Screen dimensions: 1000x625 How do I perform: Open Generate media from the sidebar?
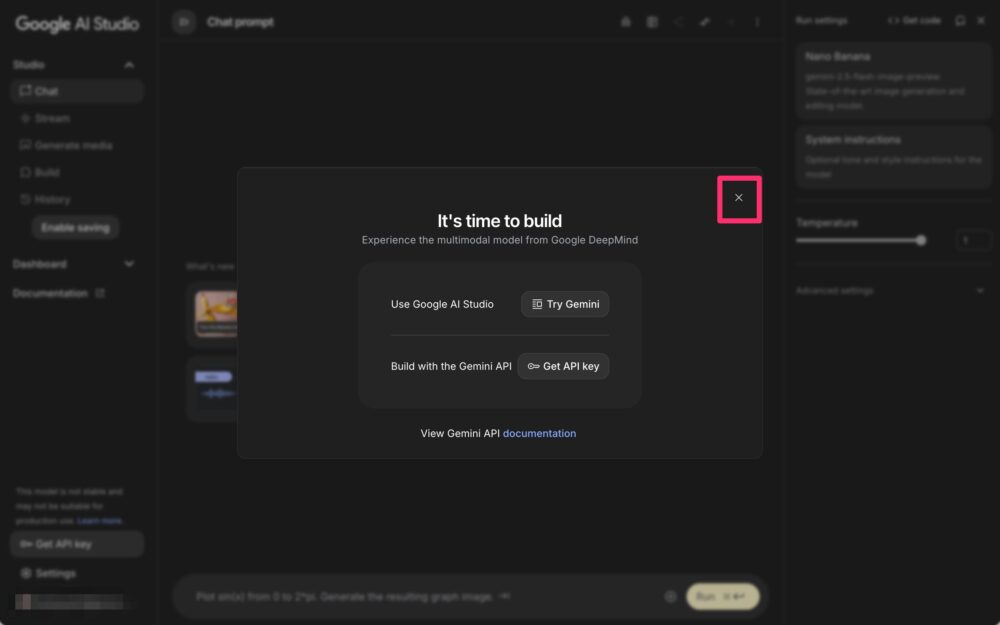click(x=73, y=145)
